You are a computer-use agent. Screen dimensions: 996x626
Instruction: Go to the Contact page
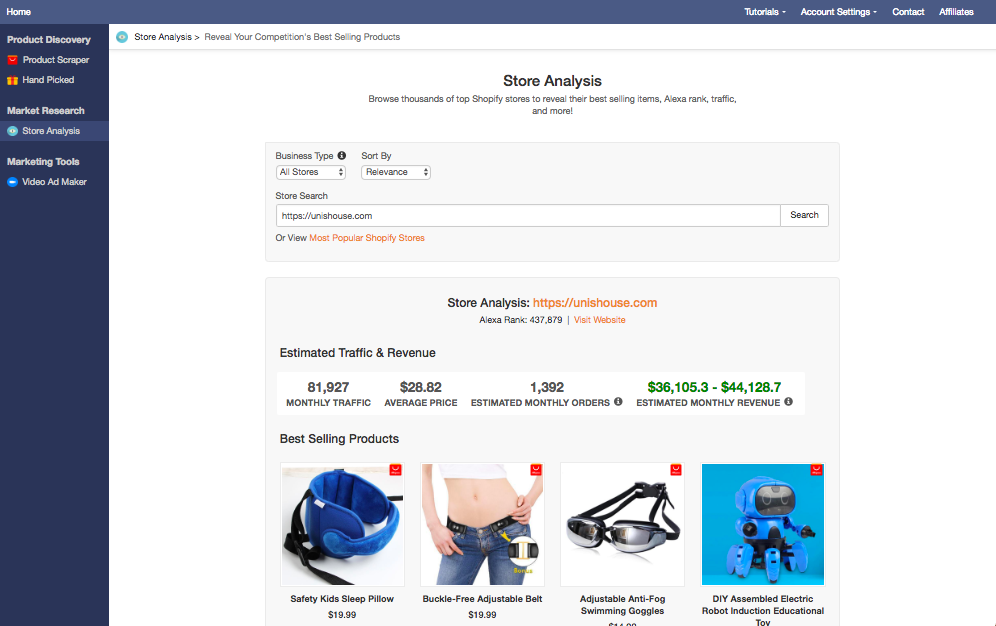click(x=907, y=11)
